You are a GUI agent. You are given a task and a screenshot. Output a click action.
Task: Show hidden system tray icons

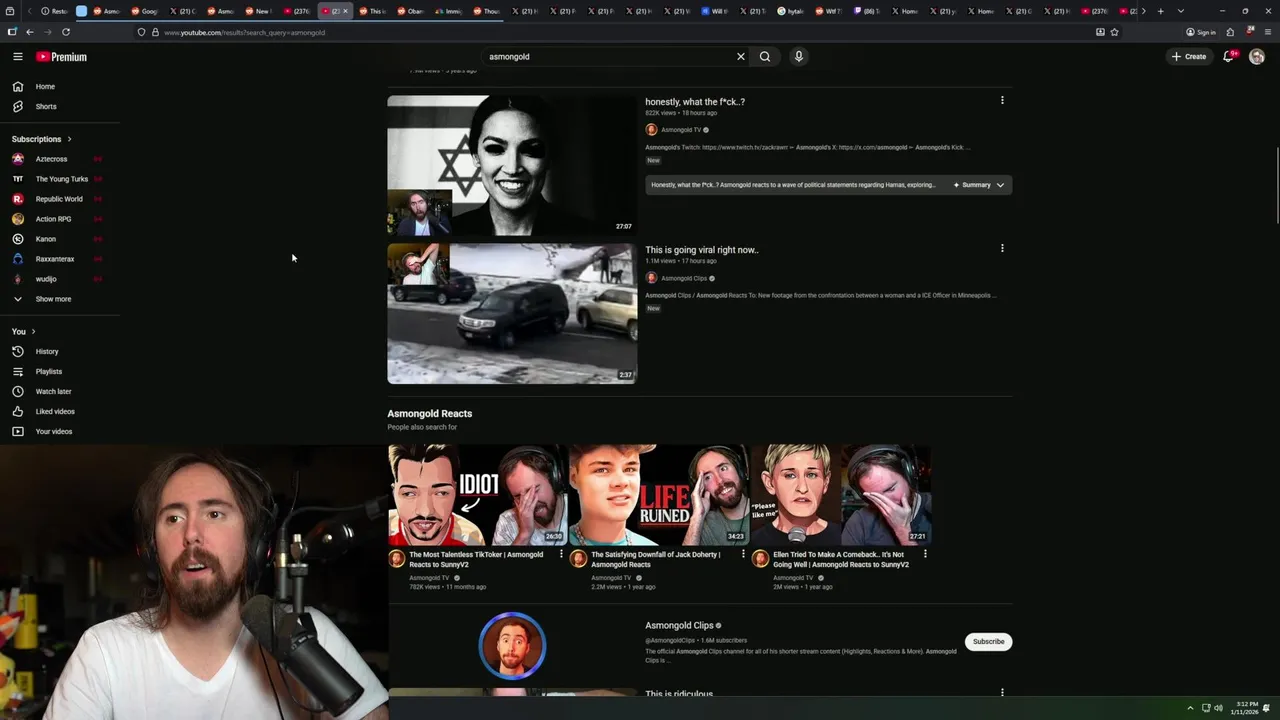click(1190, 708)
